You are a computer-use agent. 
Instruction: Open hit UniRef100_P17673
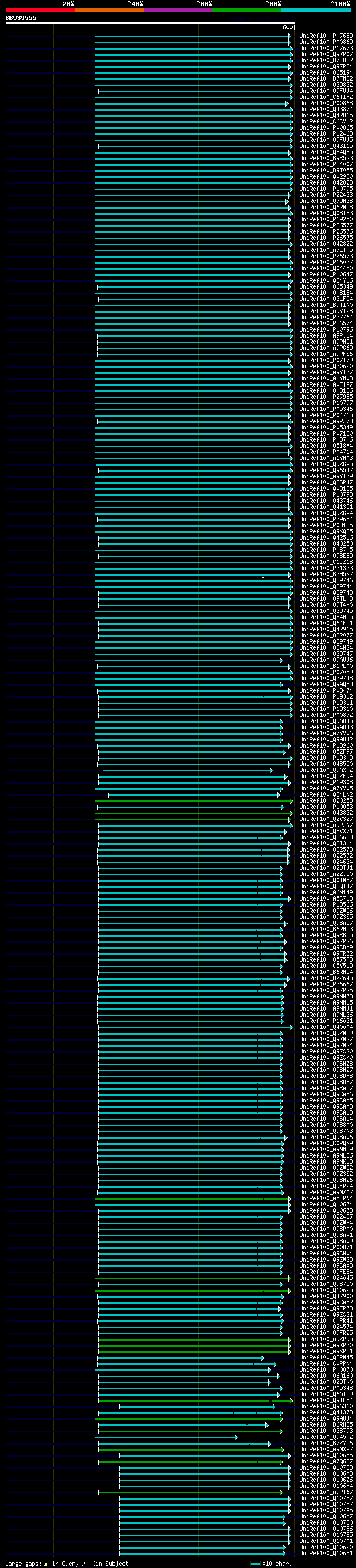point(325,48)
